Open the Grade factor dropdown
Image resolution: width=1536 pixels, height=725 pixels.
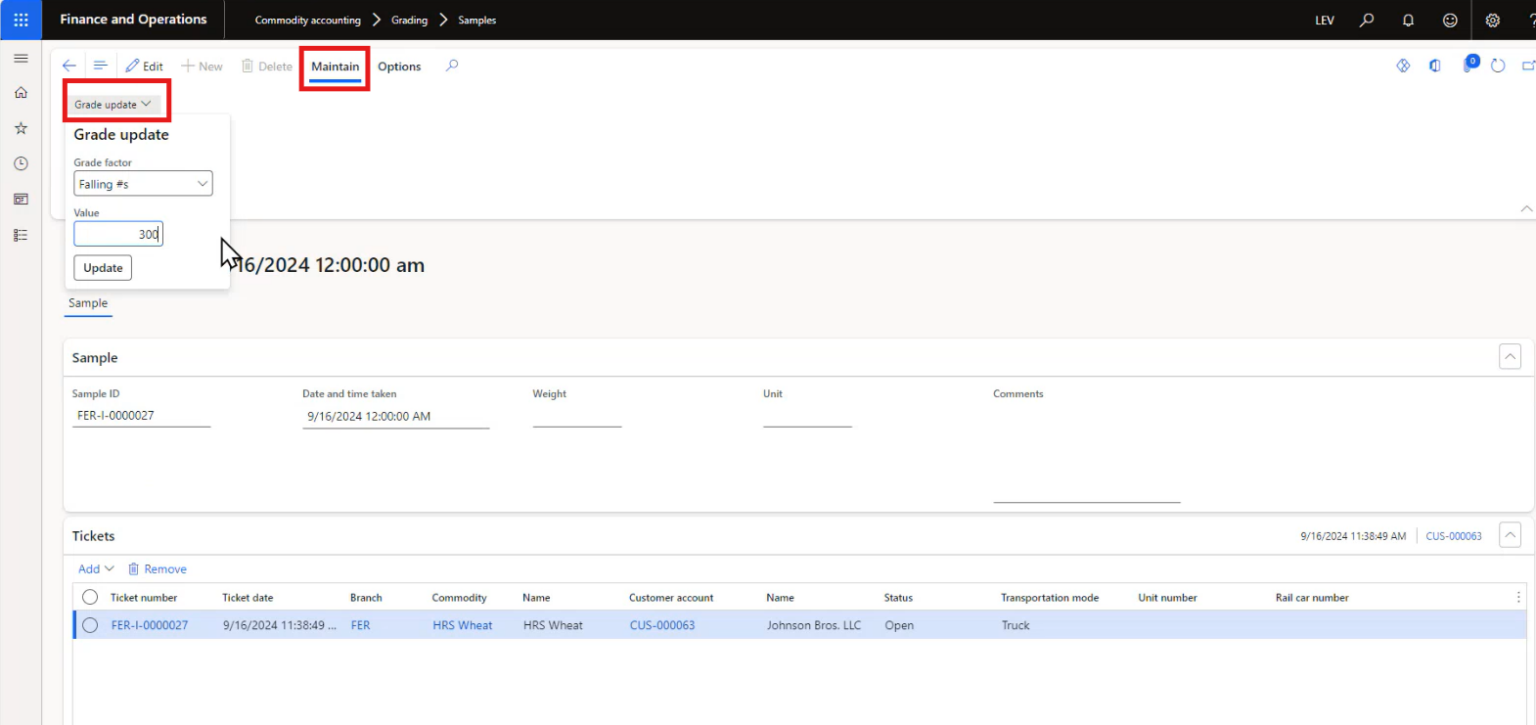tap(143, 184)
